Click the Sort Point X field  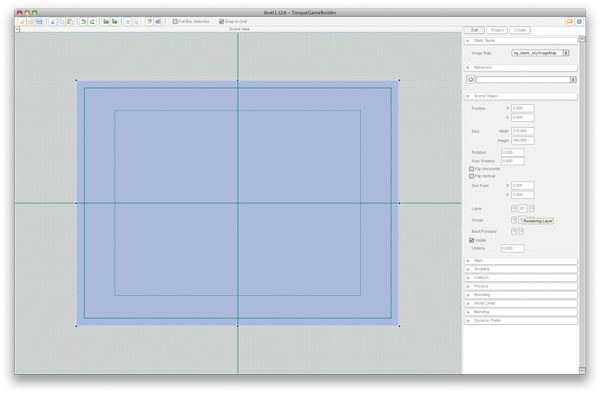click(x=523, y=186)
